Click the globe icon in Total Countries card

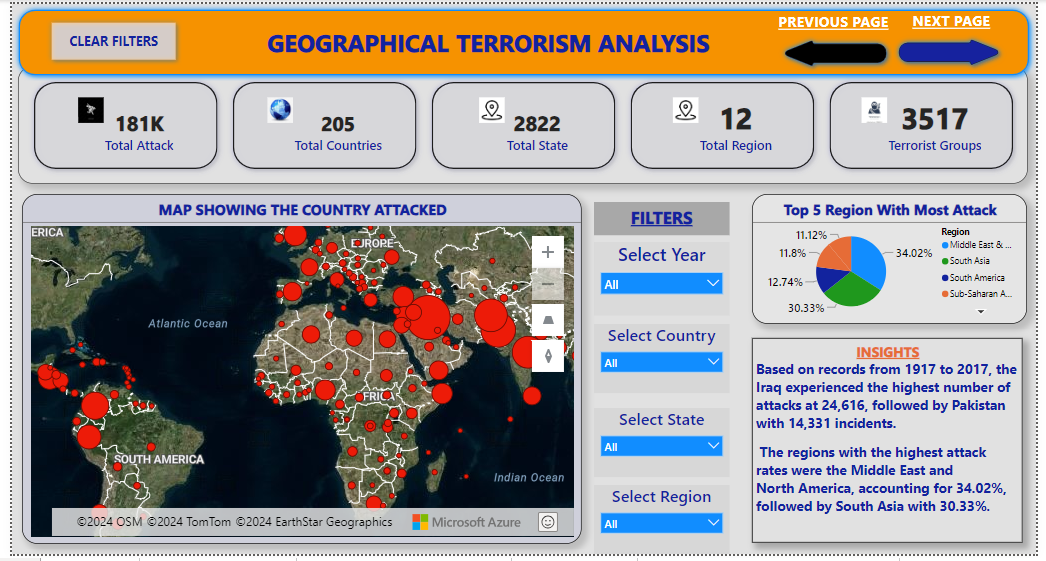[x=280, y=110]
